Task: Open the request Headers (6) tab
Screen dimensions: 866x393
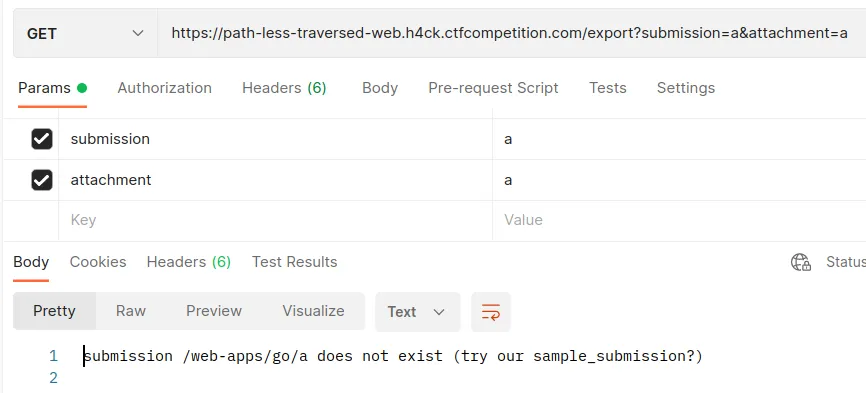Action: [284, 88]
